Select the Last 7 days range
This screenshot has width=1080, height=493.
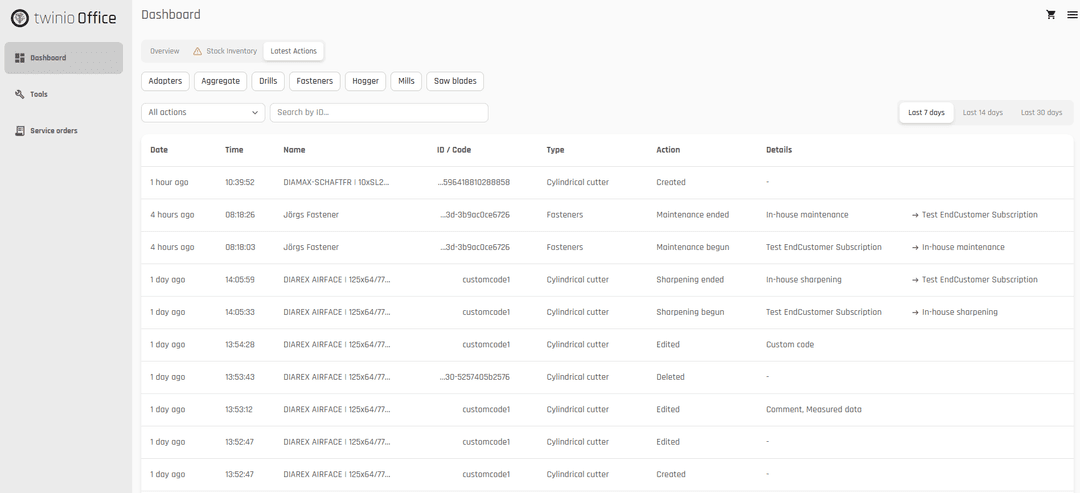[x=926, y=113]
